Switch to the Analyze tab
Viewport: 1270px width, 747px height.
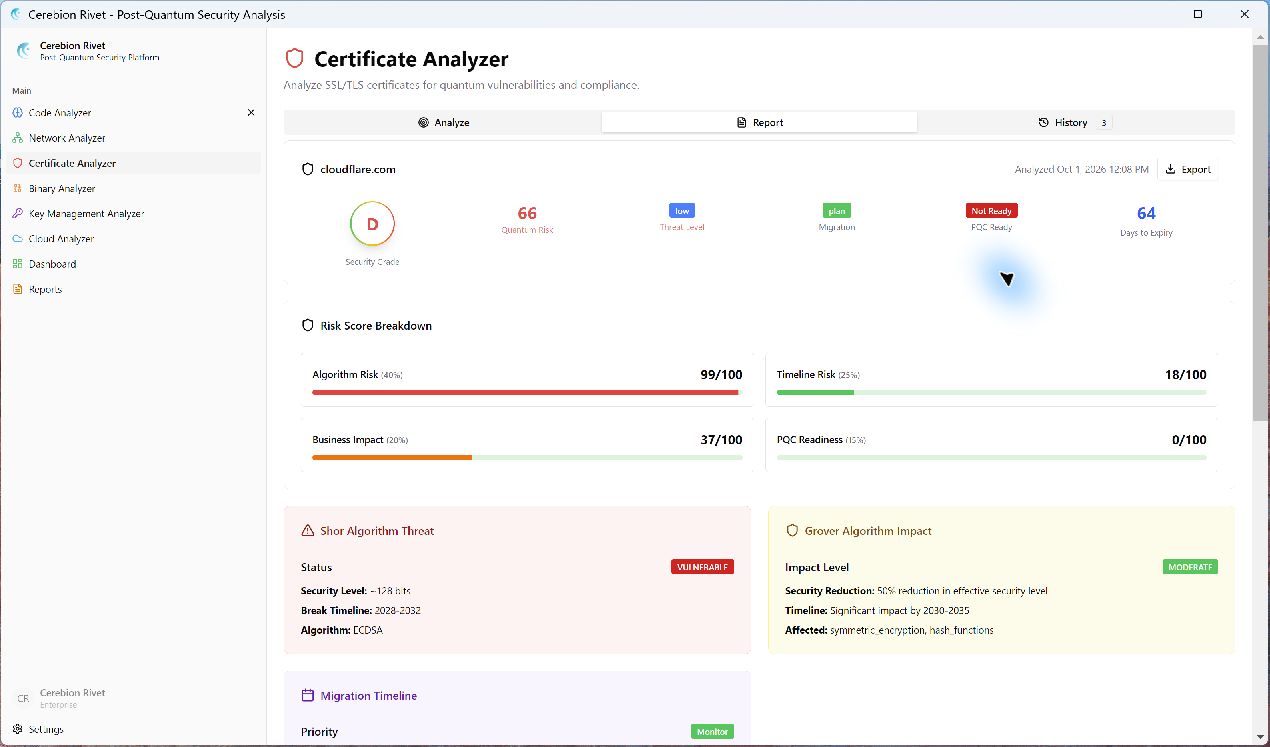(443, 122)
